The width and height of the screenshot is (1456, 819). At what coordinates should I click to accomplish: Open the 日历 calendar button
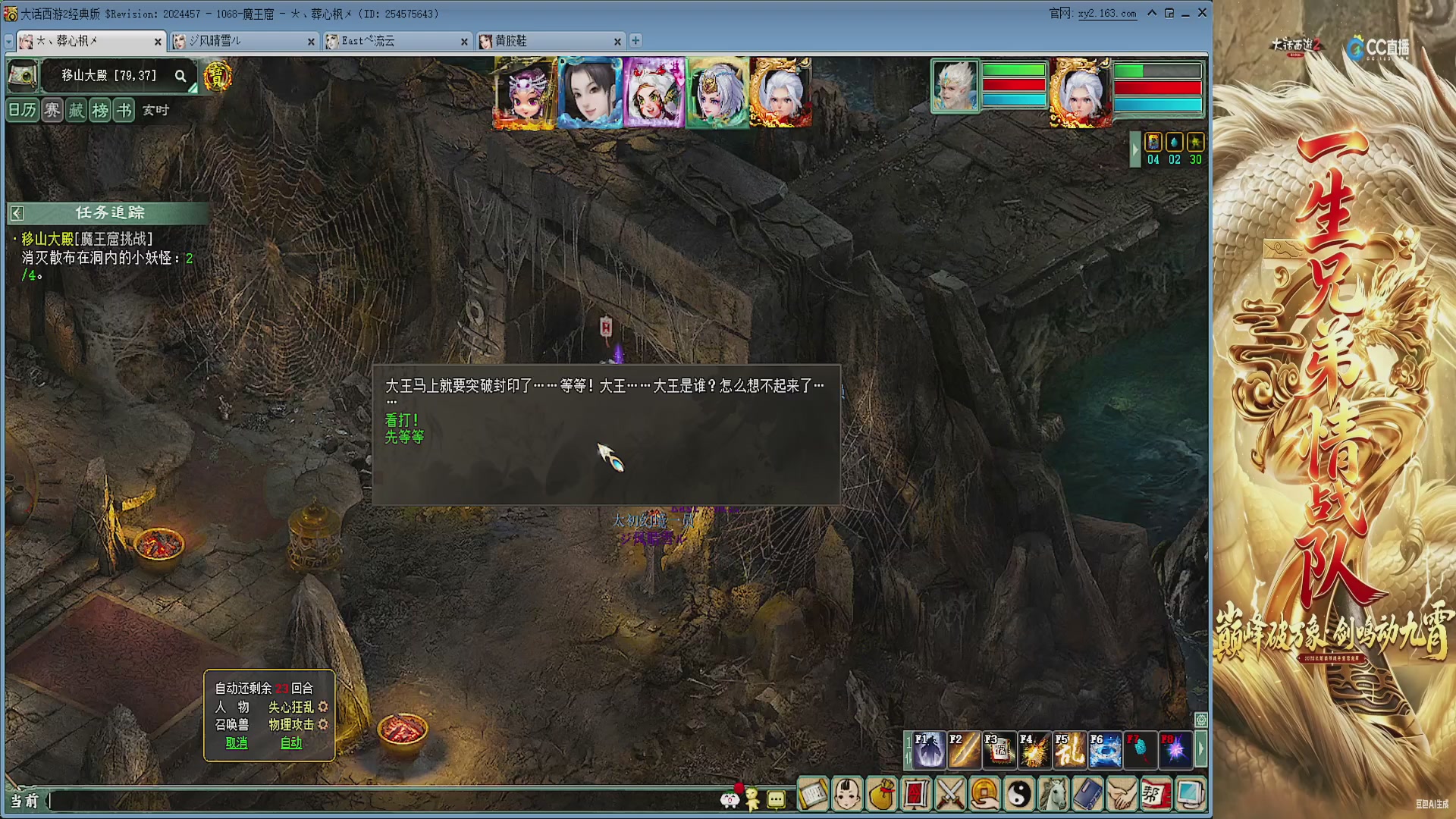(x=23, y=111)
